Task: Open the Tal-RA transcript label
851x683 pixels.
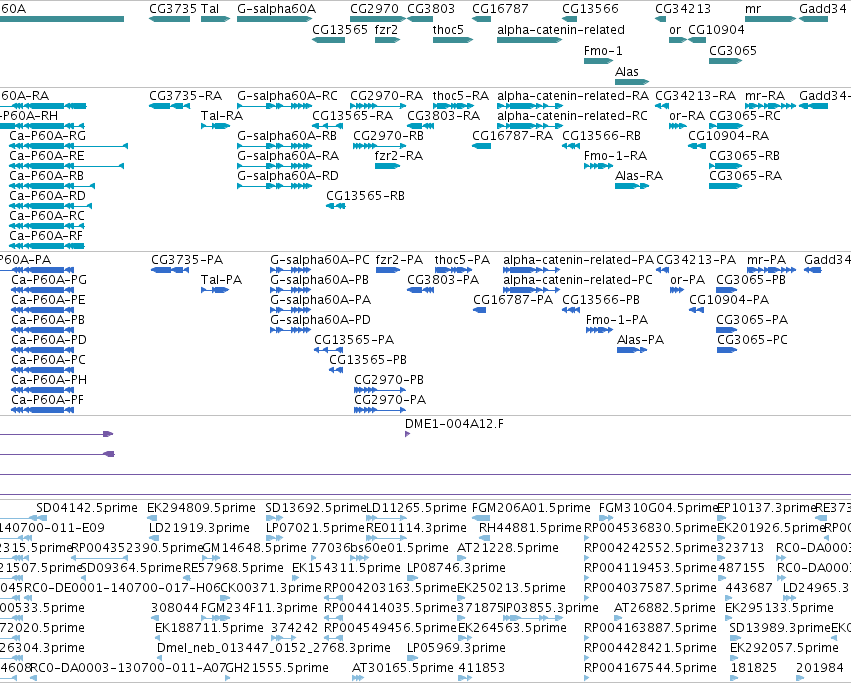Action: (x=222, y=116)
